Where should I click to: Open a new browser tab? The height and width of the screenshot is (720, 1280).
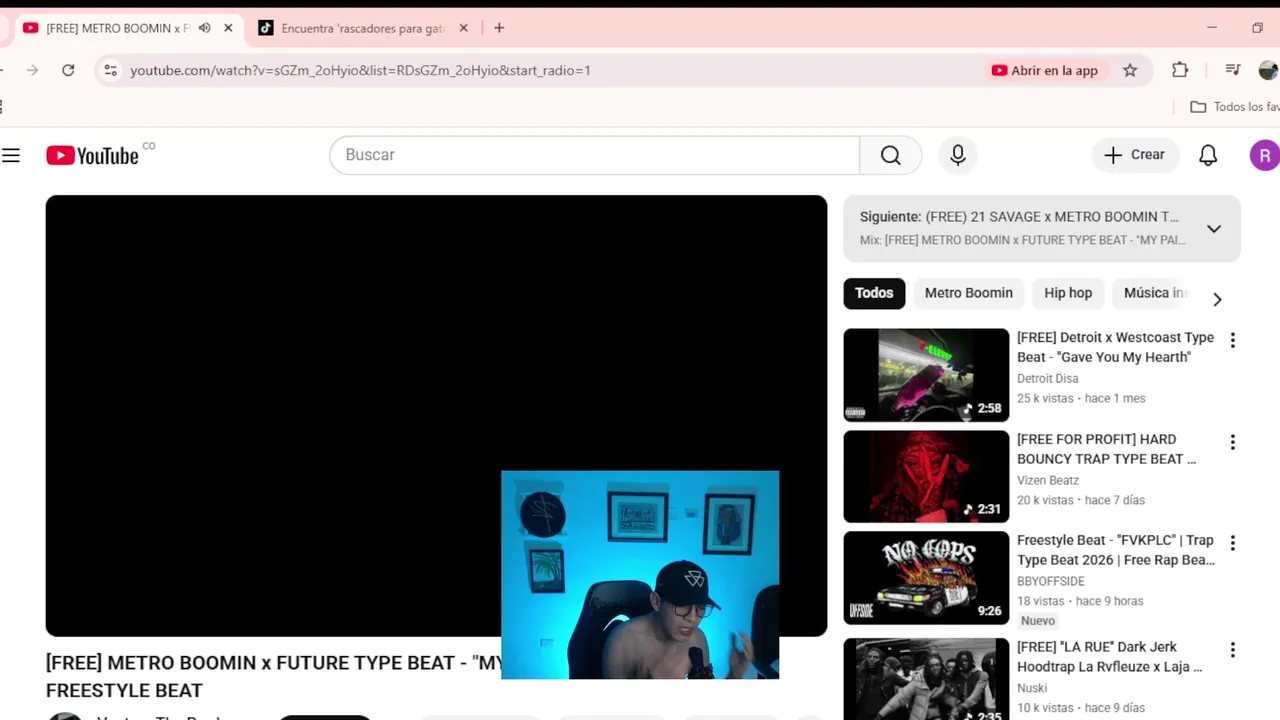coord(499,28)
